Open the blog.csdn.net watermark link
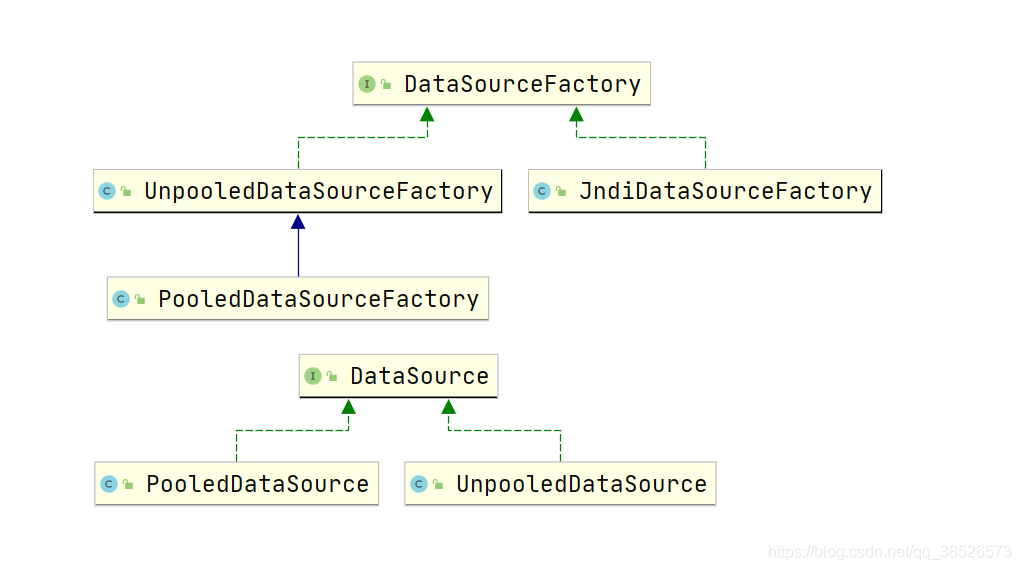The height and width of the screenshot is (570, 1021). pos(889,551)
